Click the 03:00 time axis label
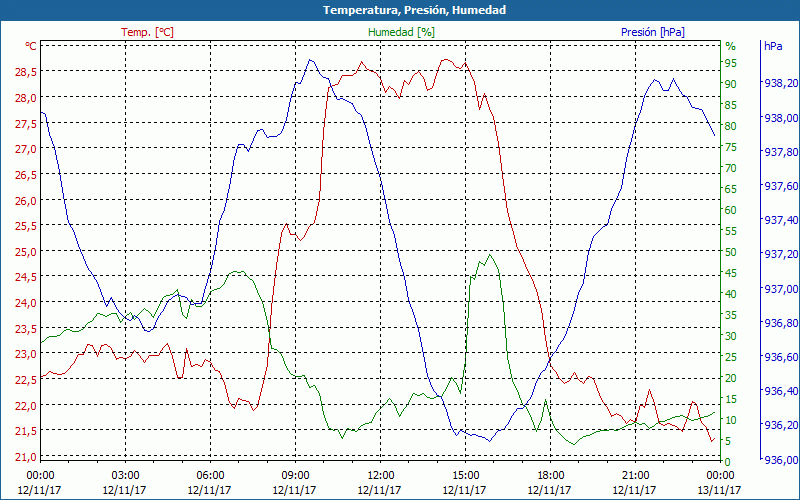Viewport: 800px width, 500px height. click(125, 475)
